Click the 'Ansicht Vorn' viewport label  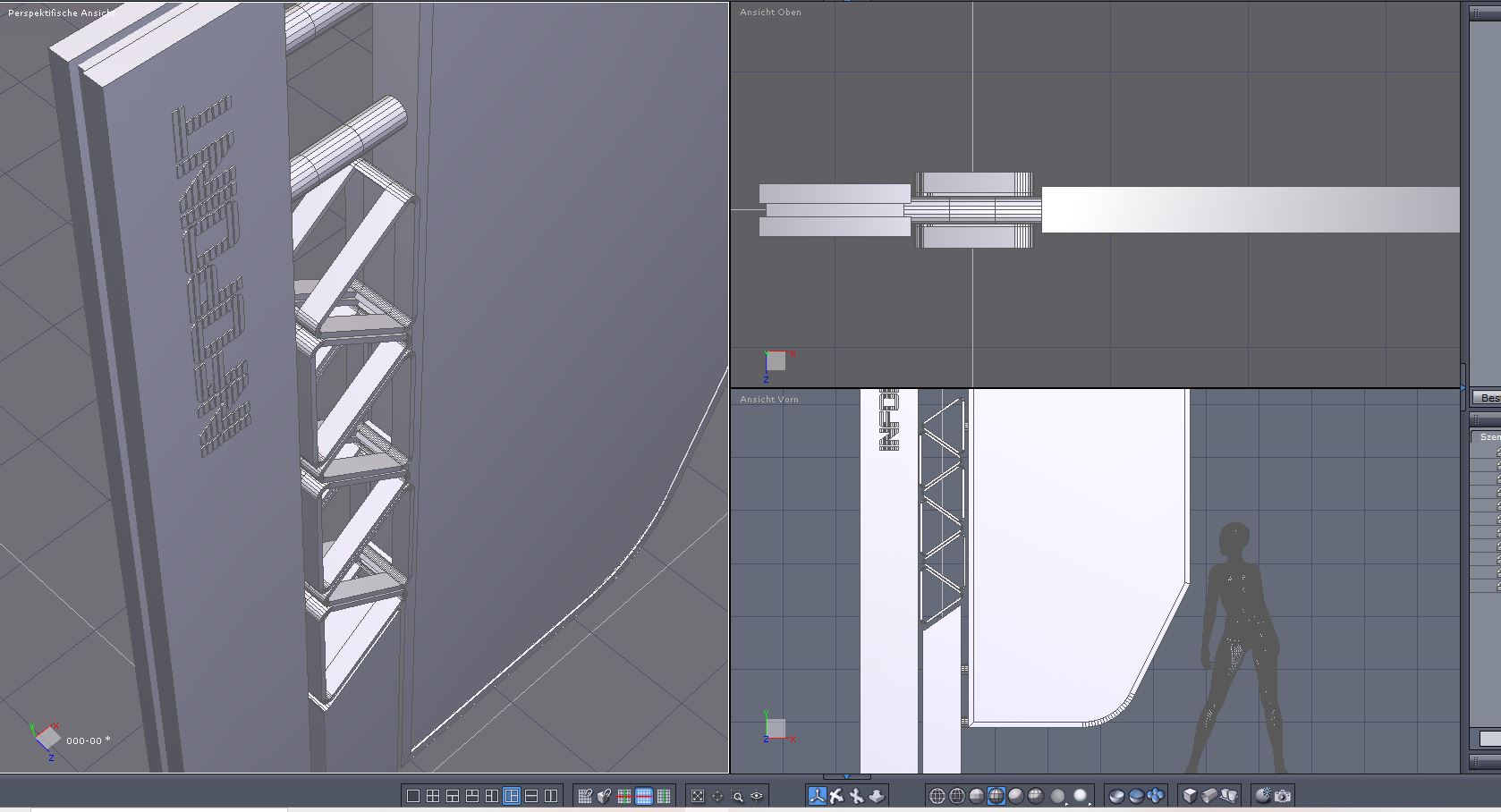(x=768, y=400)
